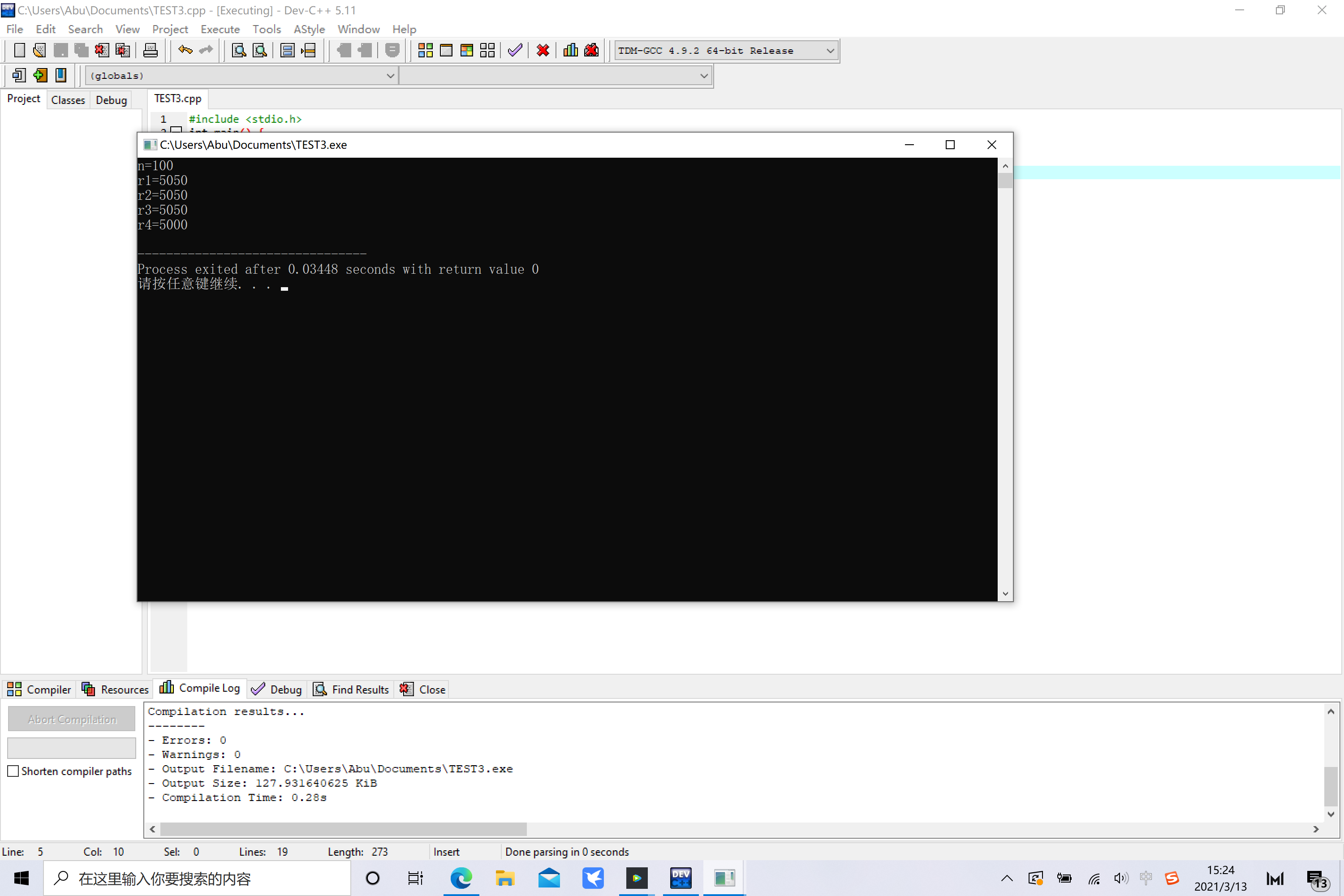Screen dimensions: 1344x896
Task: Click the Profile Analysis bar chart icon
Action: (570, 50)
